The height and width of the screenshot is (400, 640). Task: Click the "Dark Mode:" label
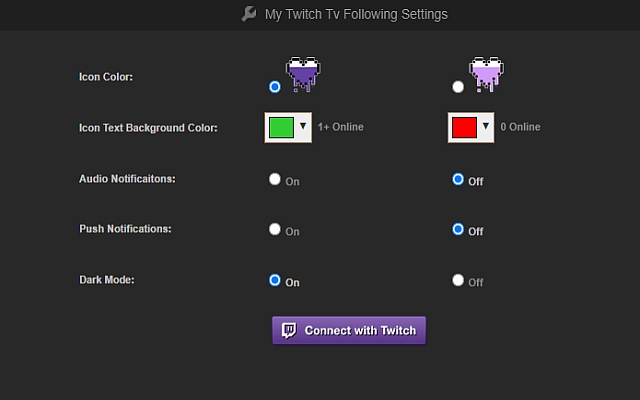pos(107,280)
